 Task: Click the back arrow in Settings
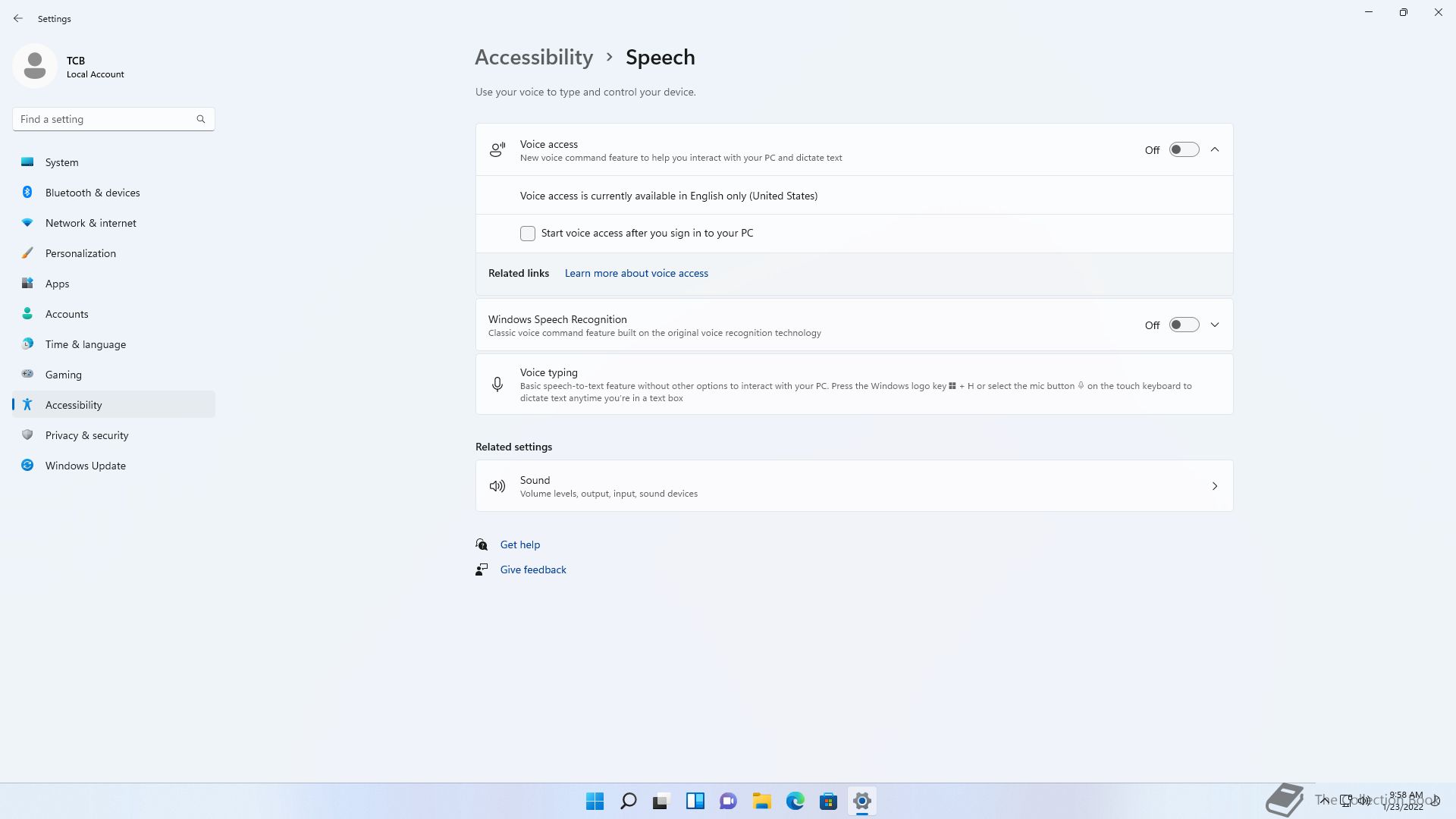pos(18,18)
